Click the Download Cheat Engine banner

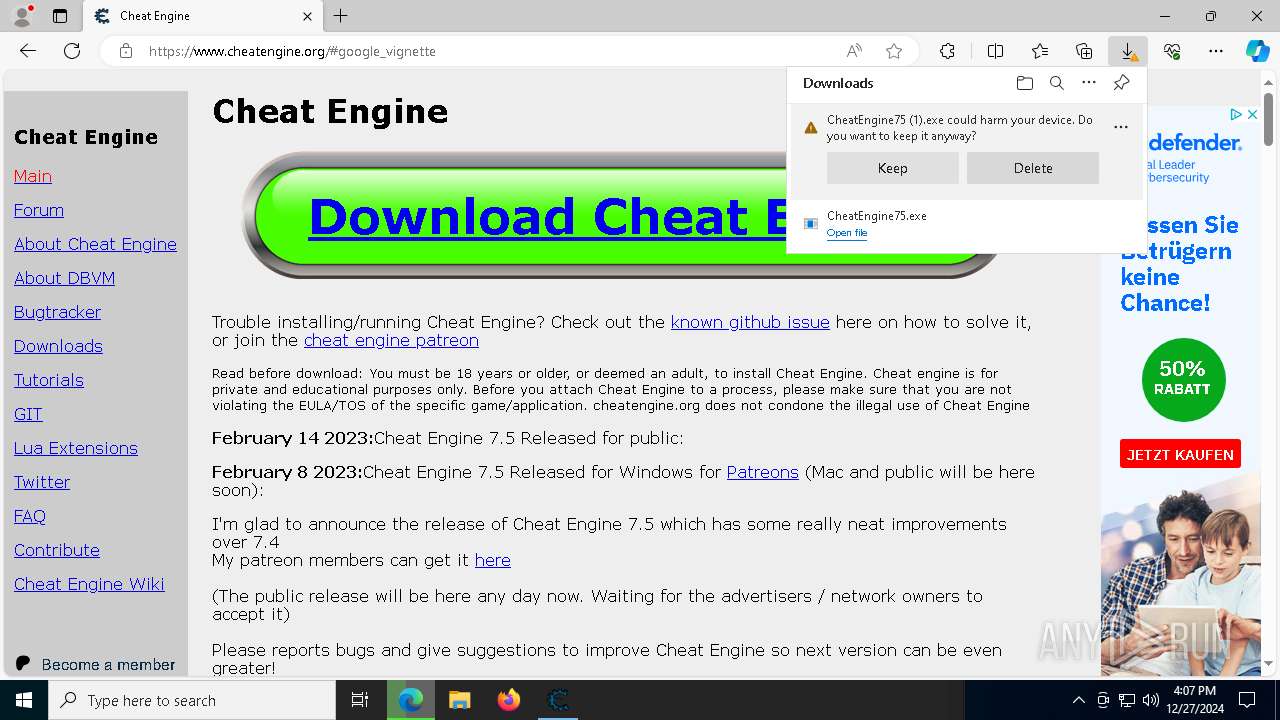tap(620, 215)
